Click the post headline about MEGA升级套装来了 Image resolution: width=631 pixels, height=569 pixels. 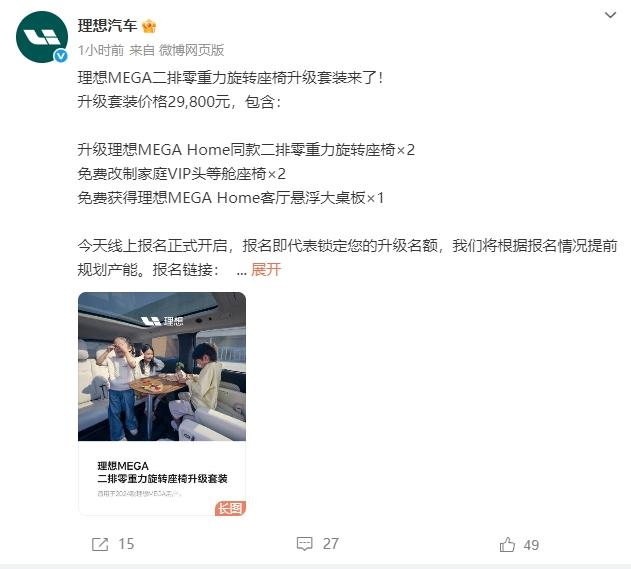click(x=230, y=78)
